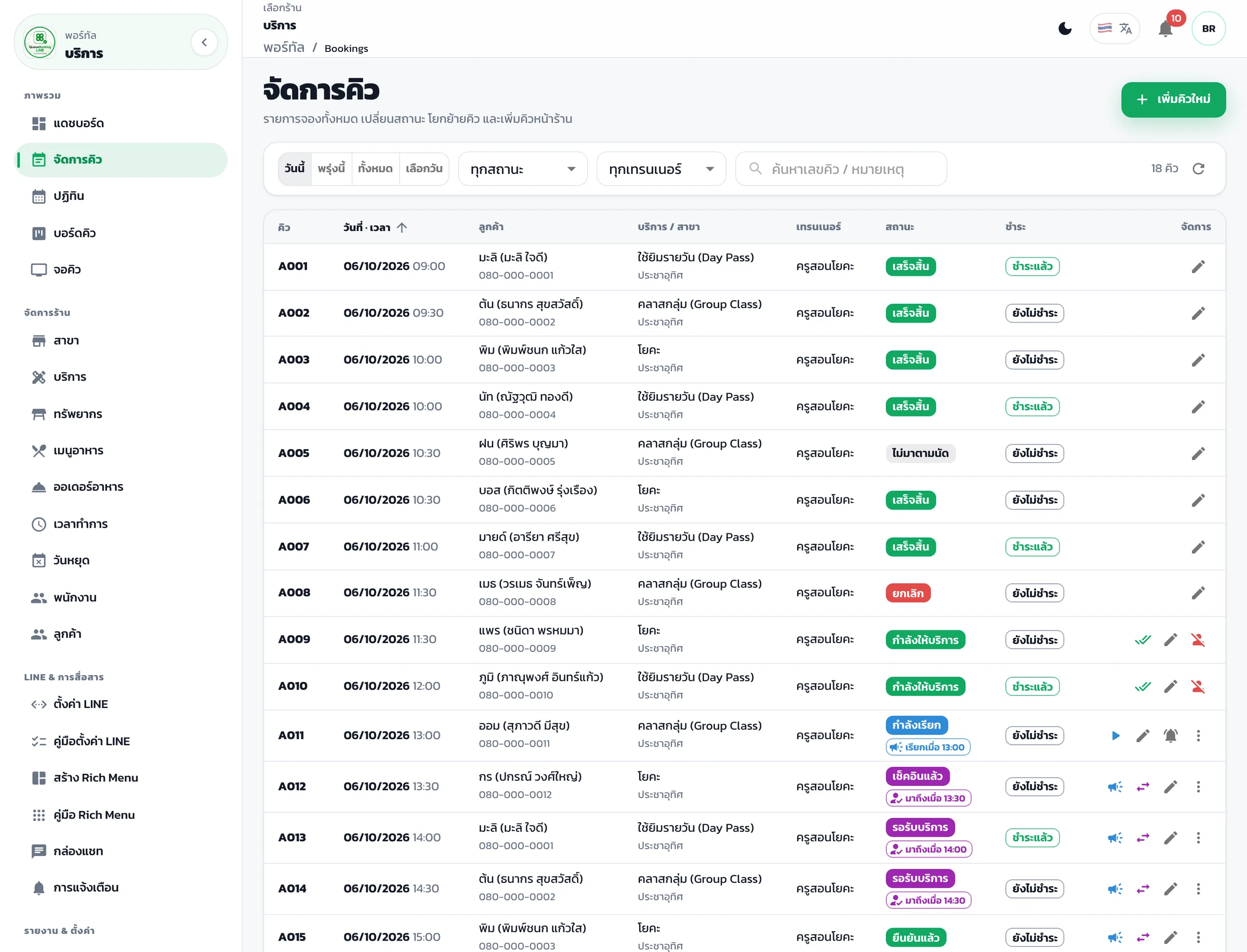Mark booking A009 as completed
1247x952 pixels.
1143,640
